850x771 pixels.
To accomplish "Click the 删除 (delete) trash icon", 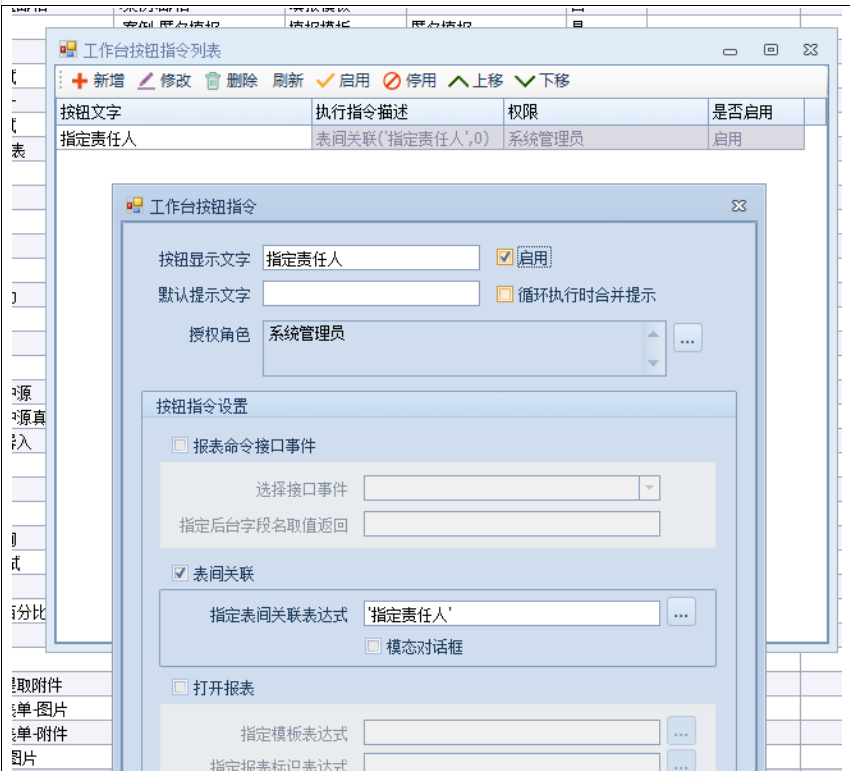I will point(213,81).
